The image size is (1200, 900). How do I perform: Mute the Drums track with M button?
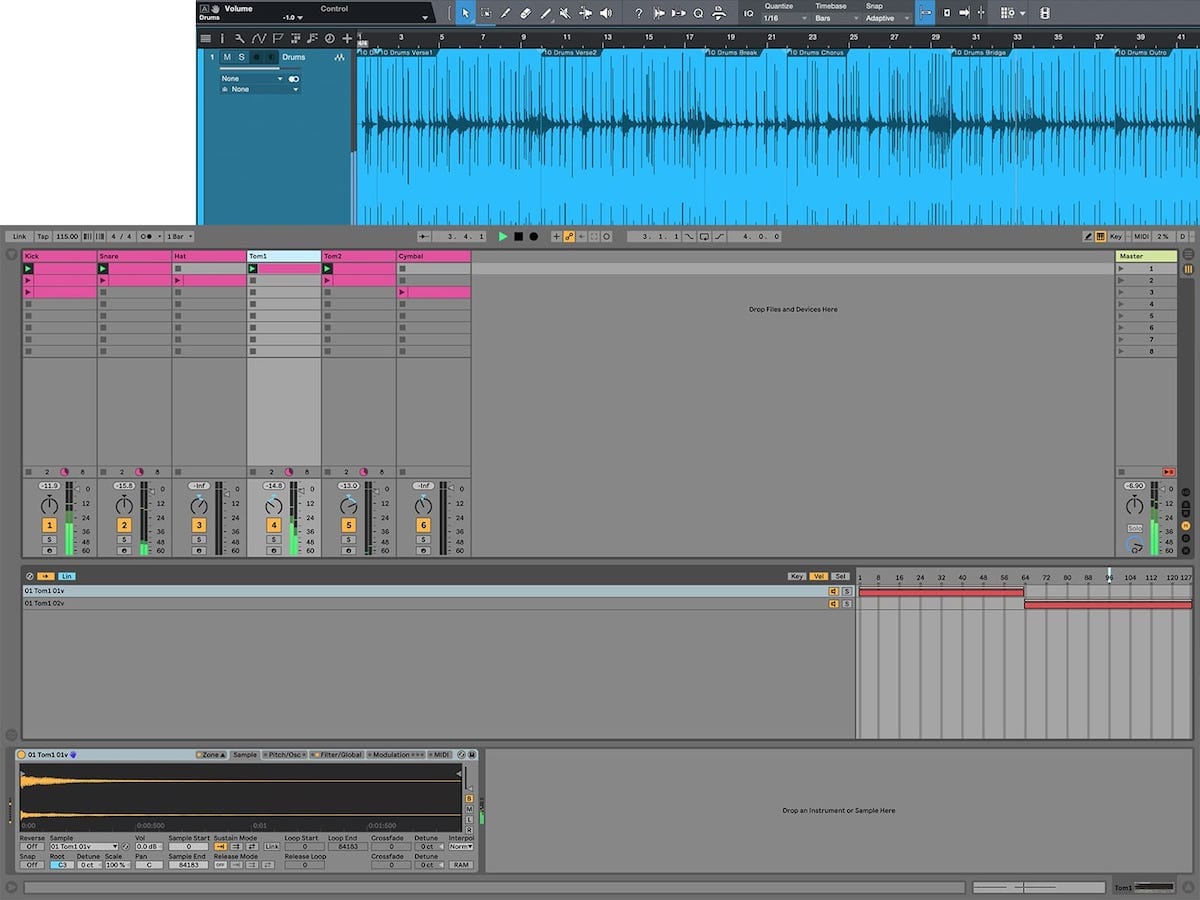227,57
